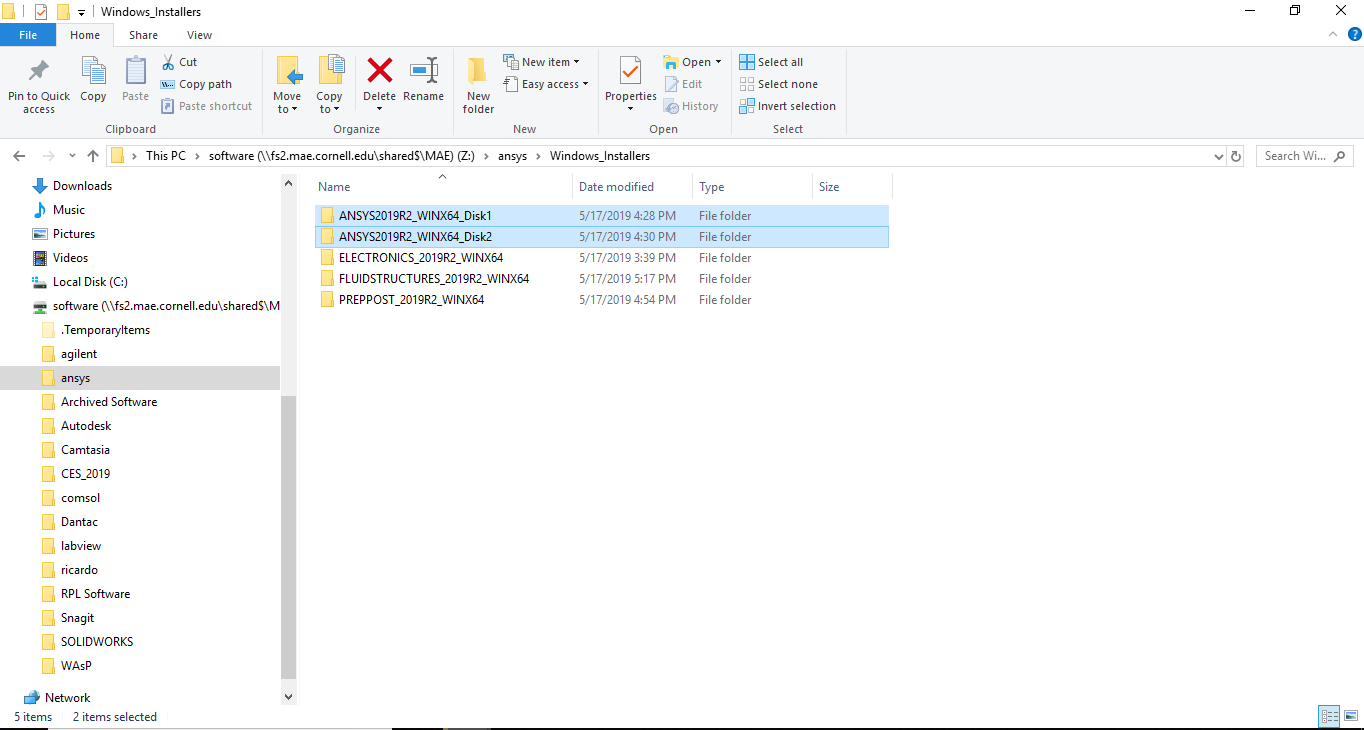The height and width of the screenshot is (730, 1364).
Task: Click the Properties quick access toolbar icon
Action: click(41, 12)
